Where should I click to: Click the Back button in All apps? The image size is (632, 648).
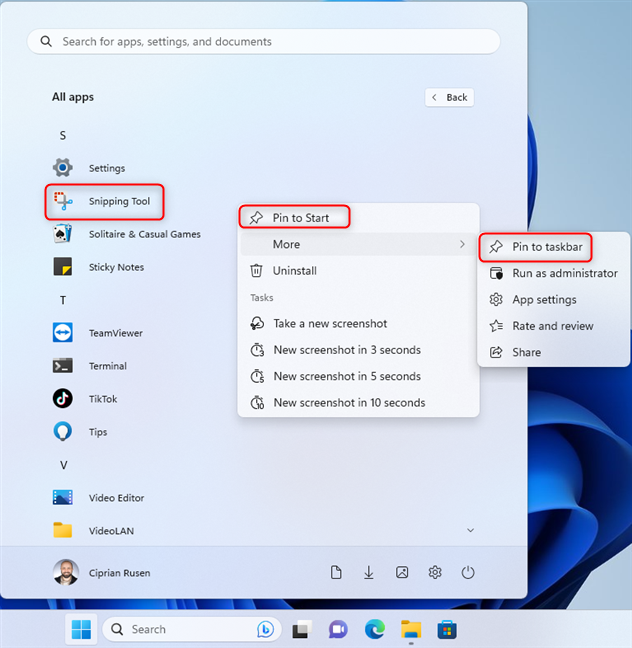coord(449,98)
